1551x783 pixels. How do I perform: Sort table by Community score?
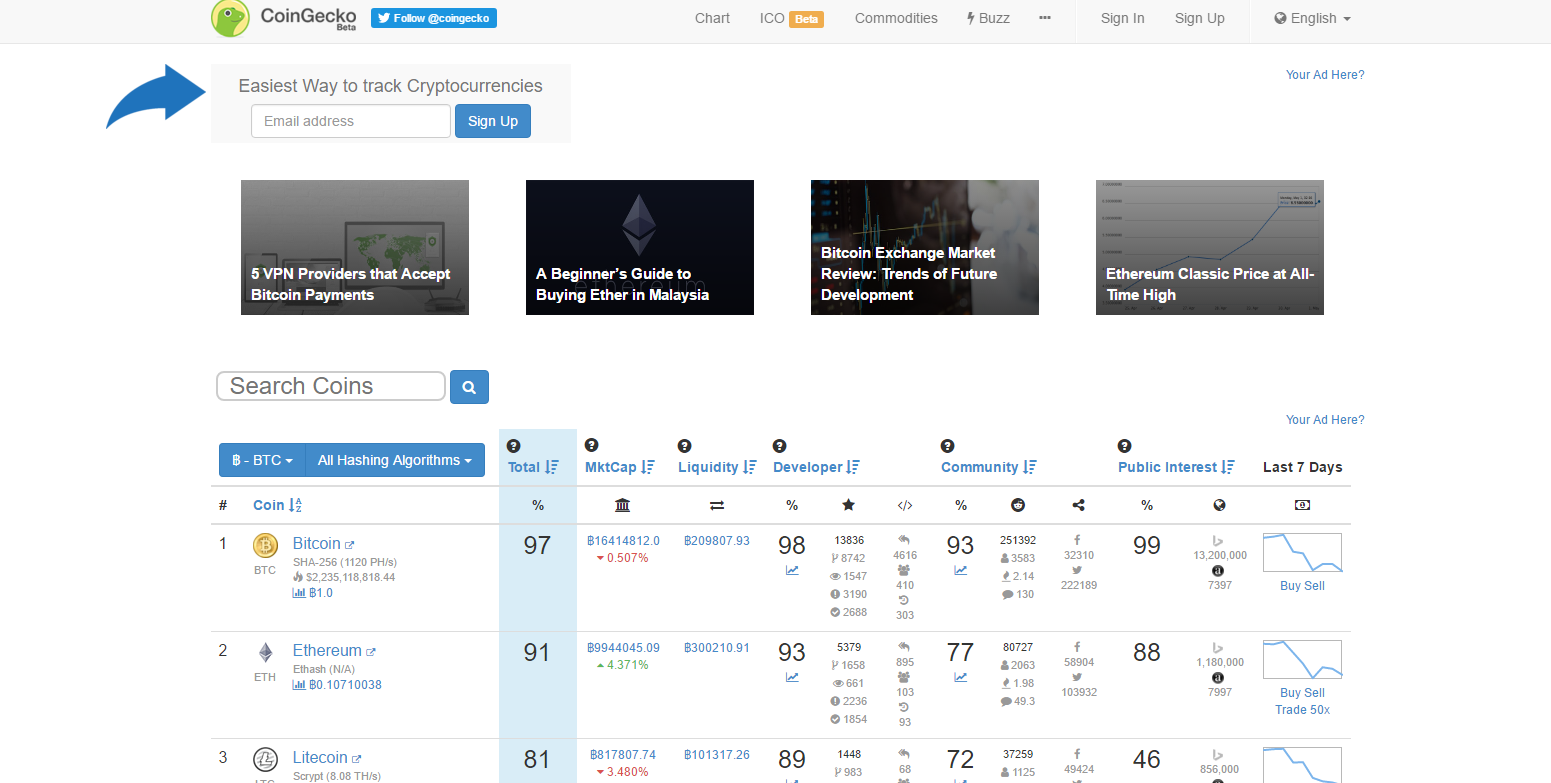pyautogui.click(x=989, y=467)
